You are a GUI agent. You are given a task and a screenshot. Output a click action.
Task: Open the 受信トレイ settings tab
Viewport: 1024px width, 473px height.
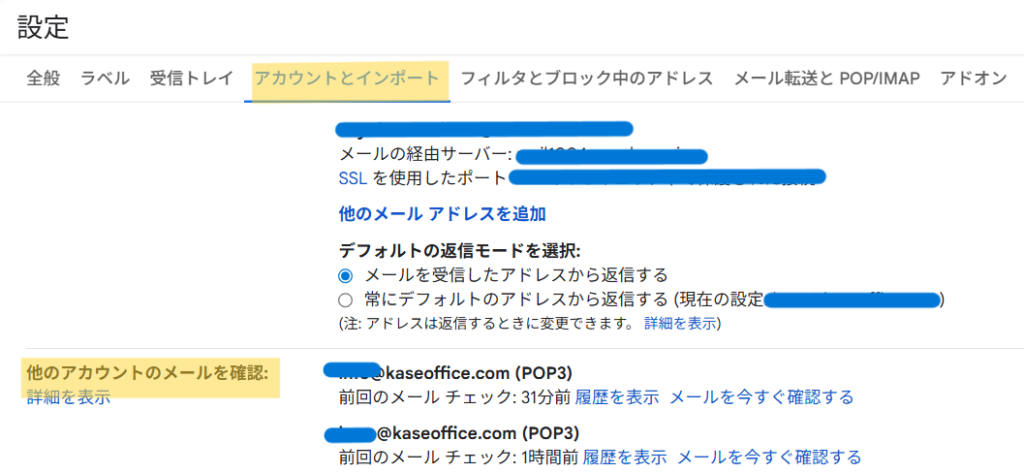(191, 78)
